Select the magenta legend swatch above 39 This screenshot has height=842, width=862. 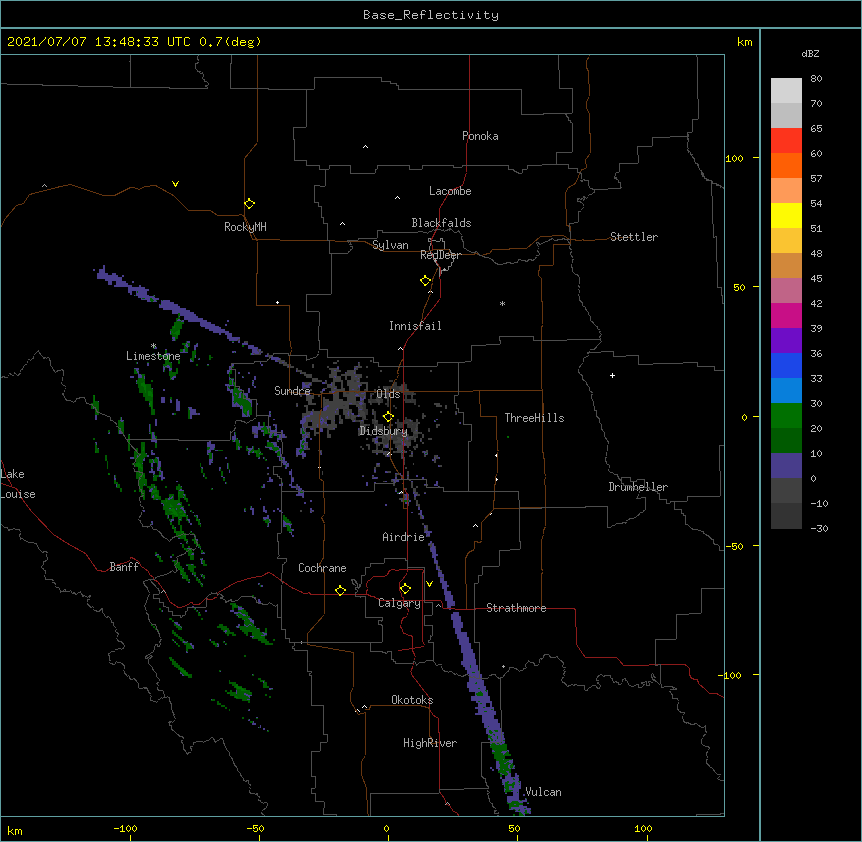[786, 315]
